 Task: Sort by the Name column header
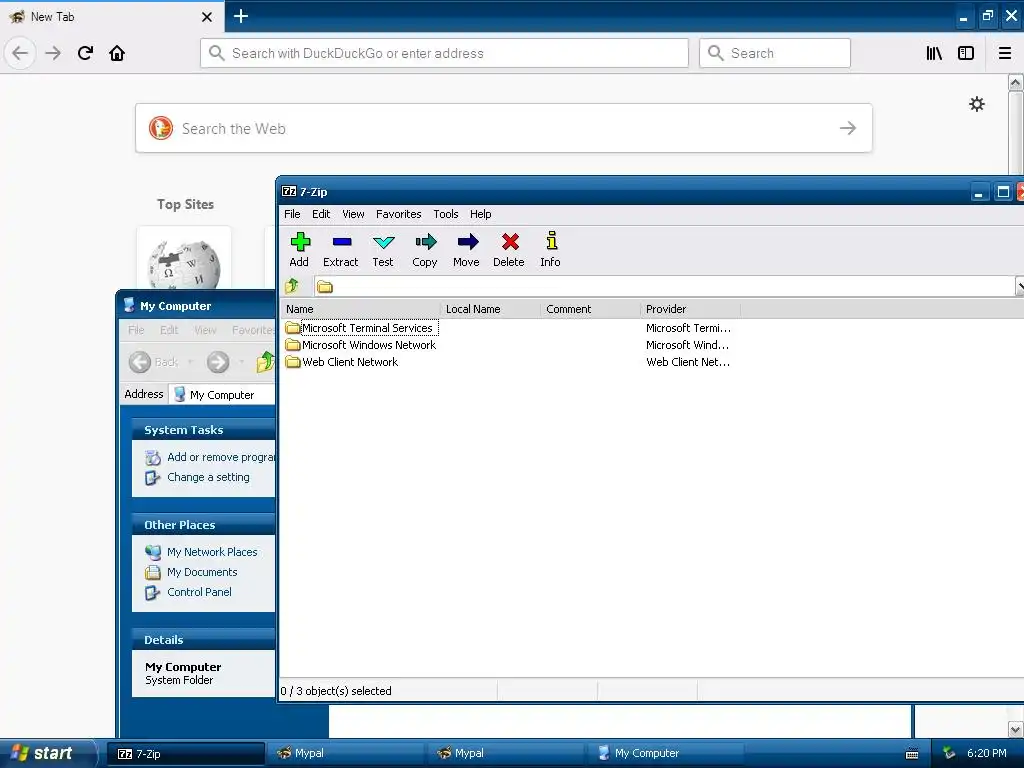point(361,309)
